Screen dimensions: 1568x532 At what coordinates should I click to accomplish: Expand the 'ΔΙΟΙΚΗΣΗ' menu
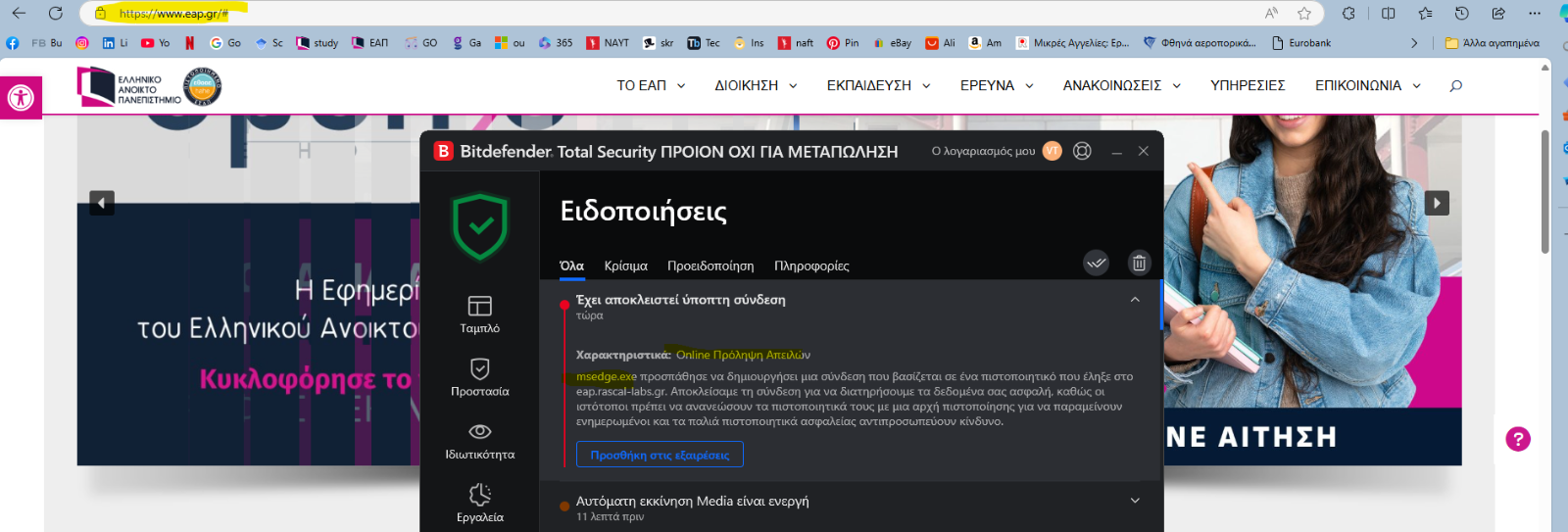click(x=756, y=86)
